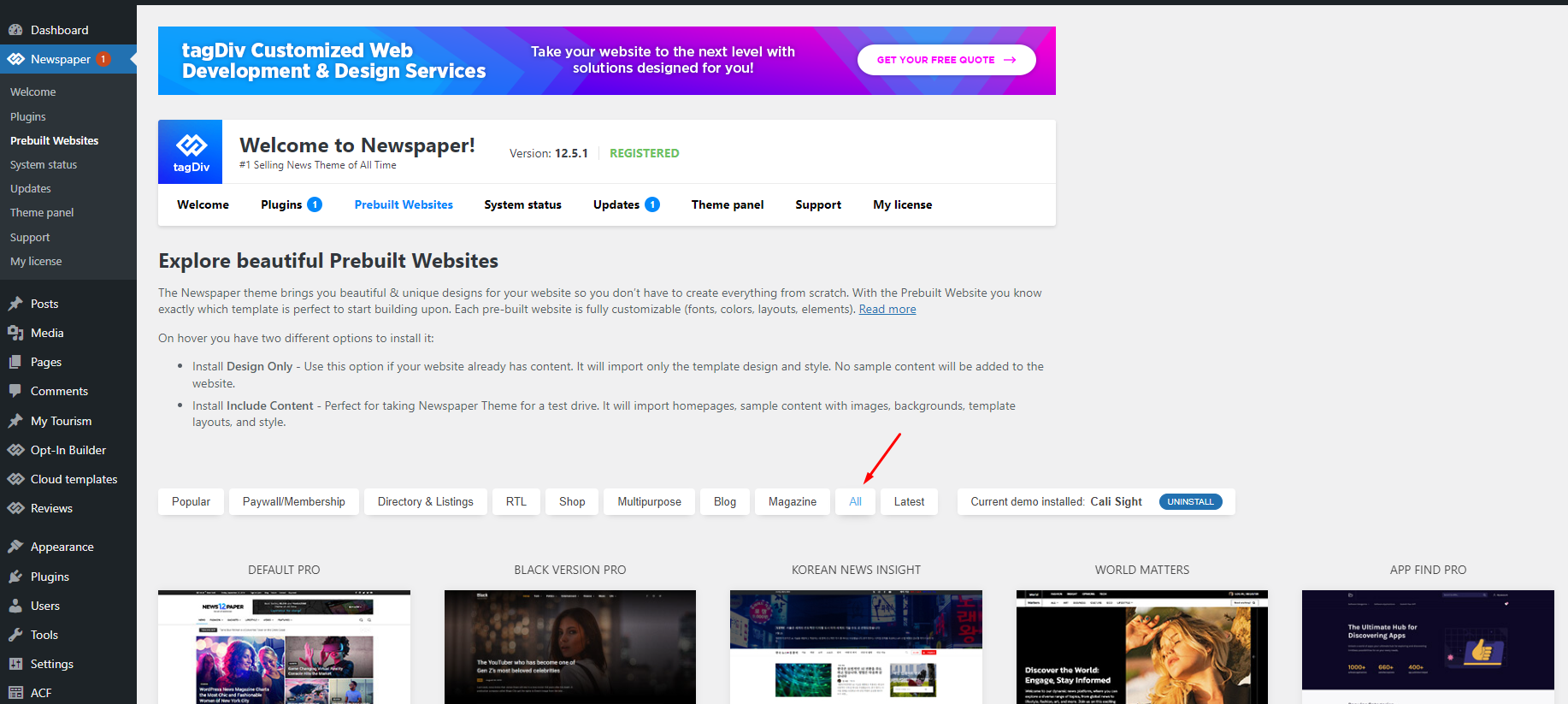Select the All demos filter
Screen dimensions: 1568x704
(855, 501)
